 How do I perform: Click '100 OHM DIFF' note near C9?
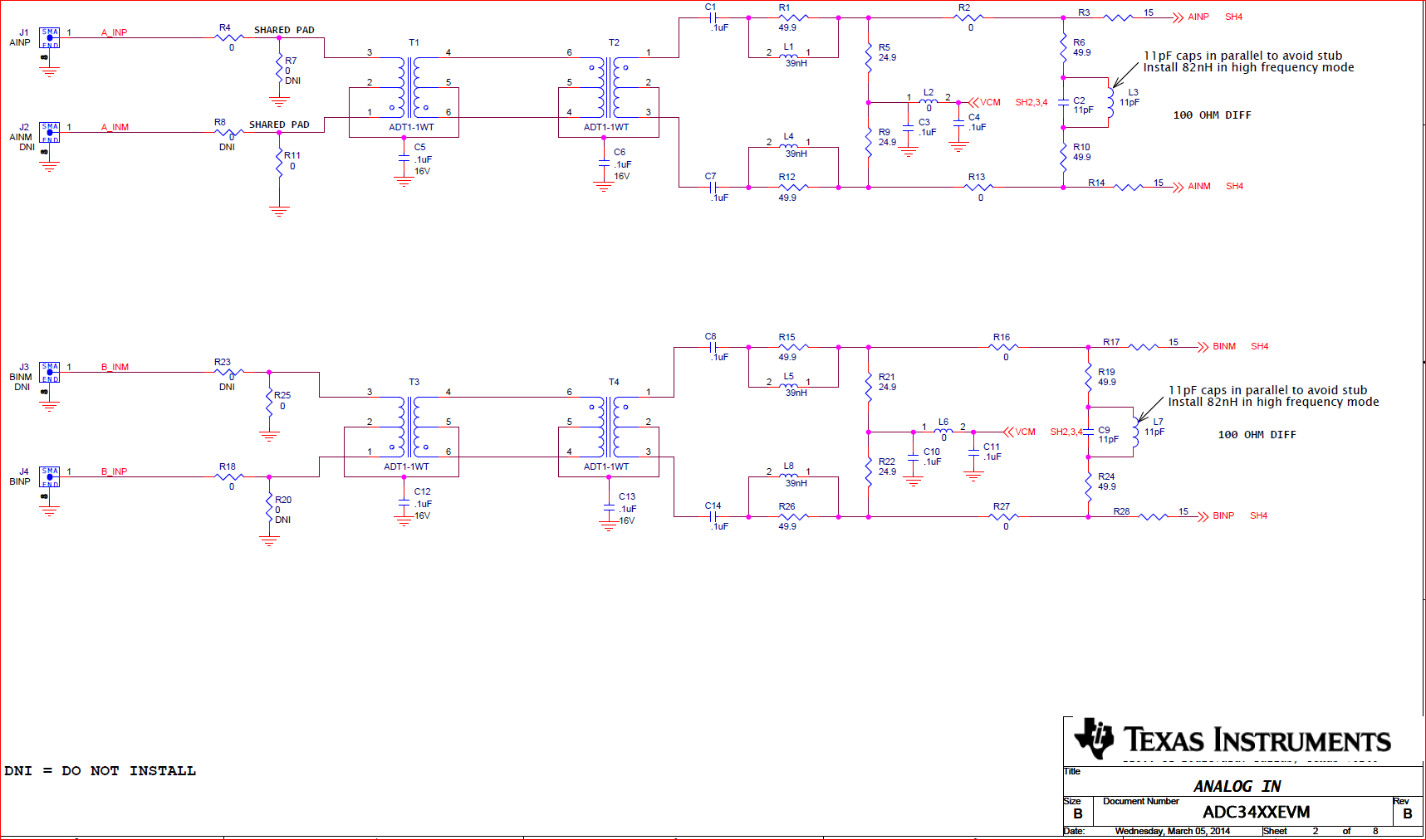[x=1257, y=435]
